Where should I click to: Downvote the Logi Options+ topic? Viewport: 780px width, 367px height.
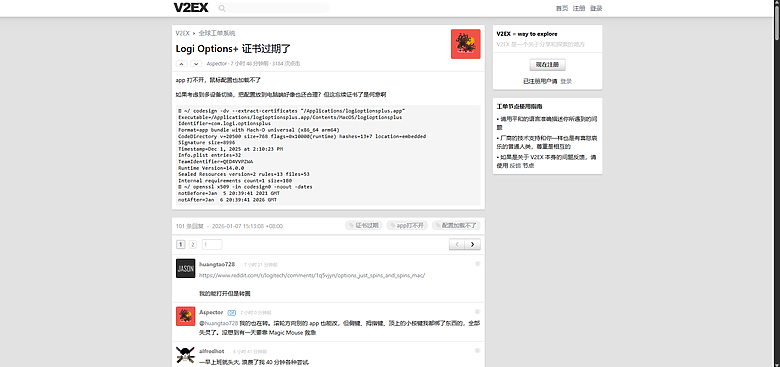[196, 64]
